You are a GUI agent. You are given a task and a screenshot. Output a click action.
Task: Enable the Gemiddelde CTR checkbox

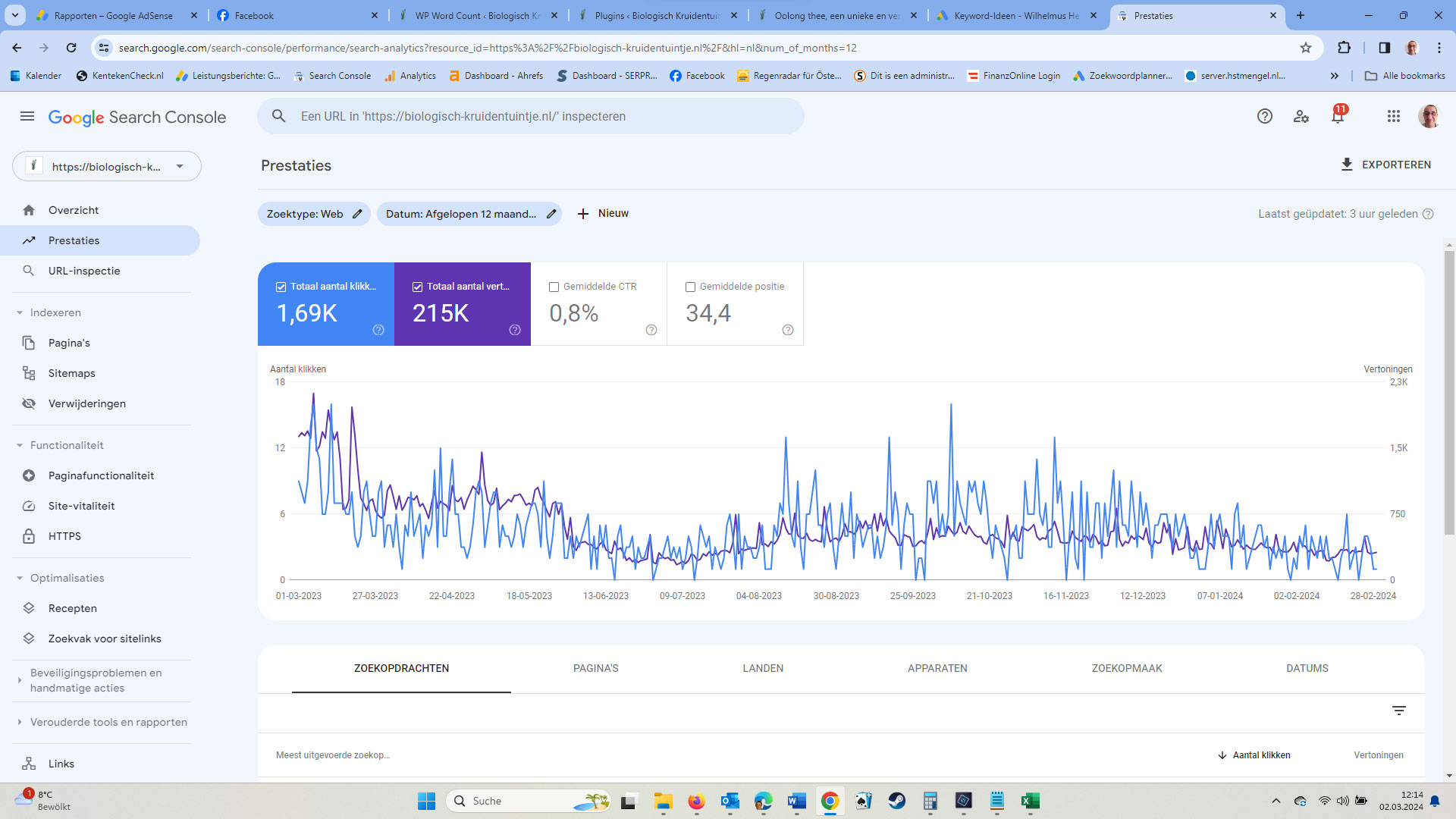(554, 287)
